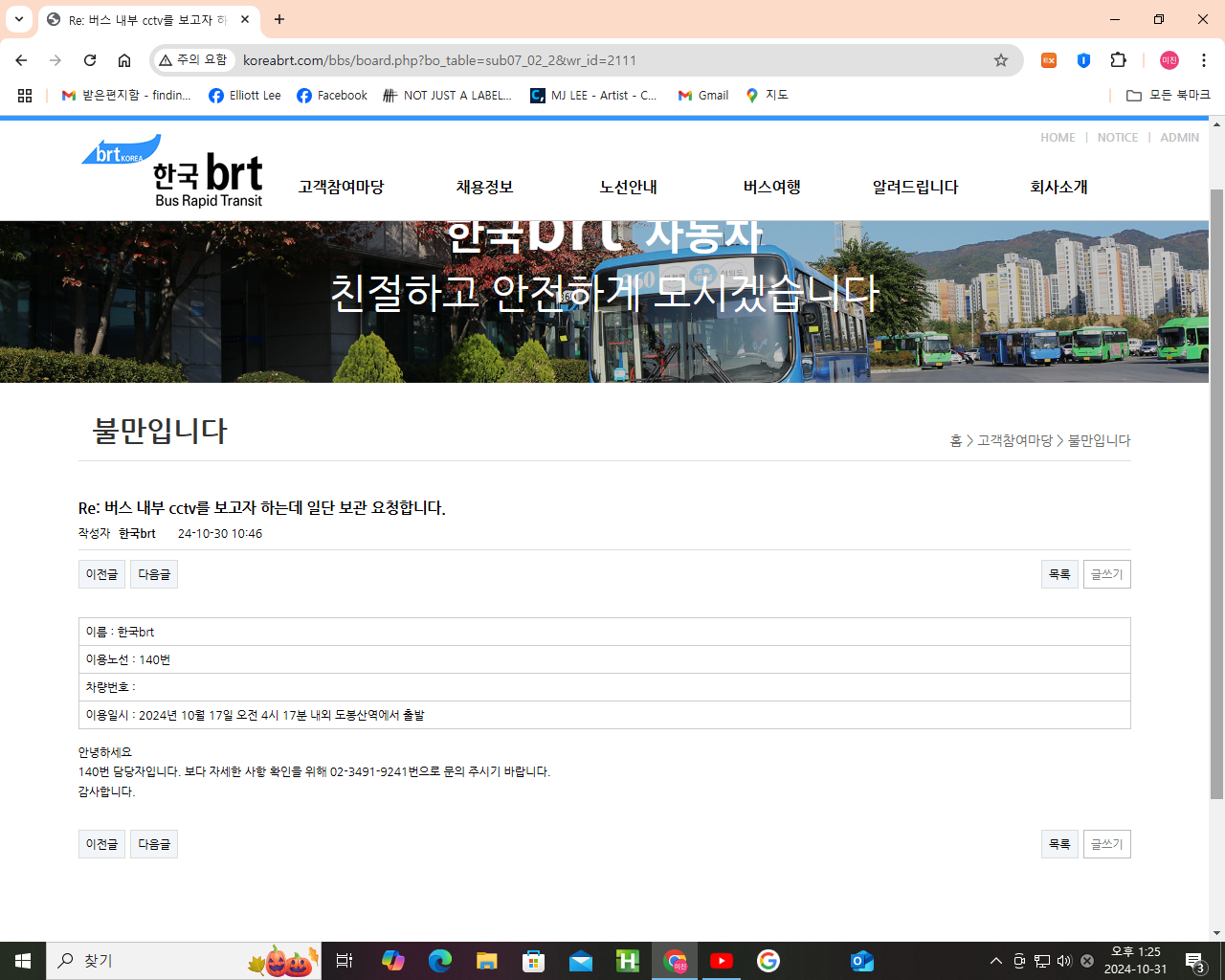The height and width of the screenshot is (980, 1225).
Task: Bookmark this page using the star icon
Action: [x=1000, y=59]
